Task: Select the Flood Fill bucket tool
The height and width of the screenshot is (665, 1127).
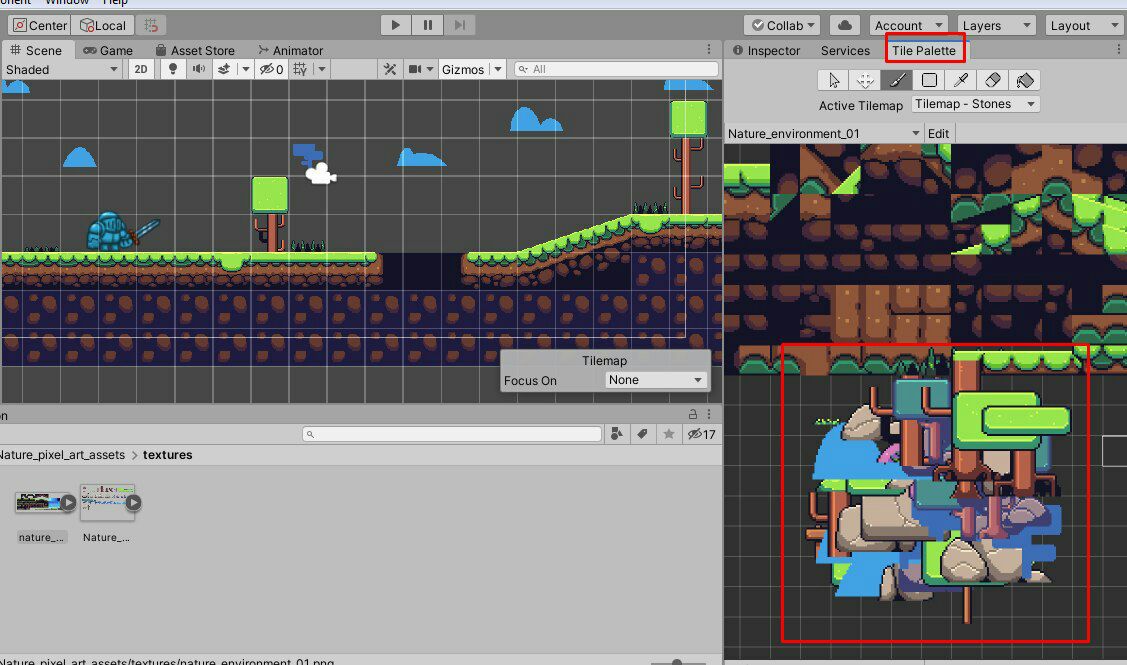Action: [x=1025, y=81]
